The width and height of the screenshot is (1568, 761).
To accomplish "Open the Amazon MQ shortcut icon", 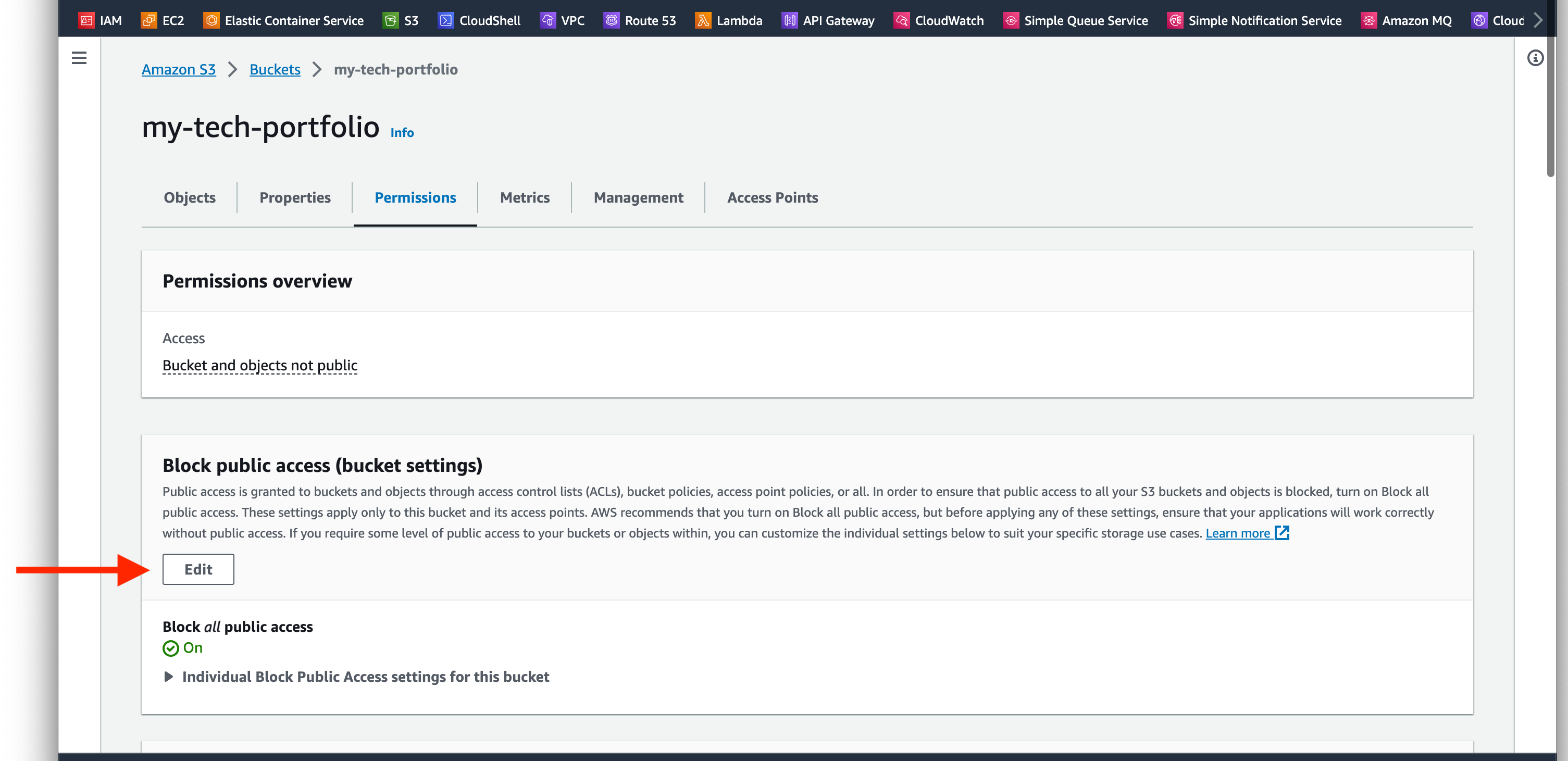I will coord(1369,20).
